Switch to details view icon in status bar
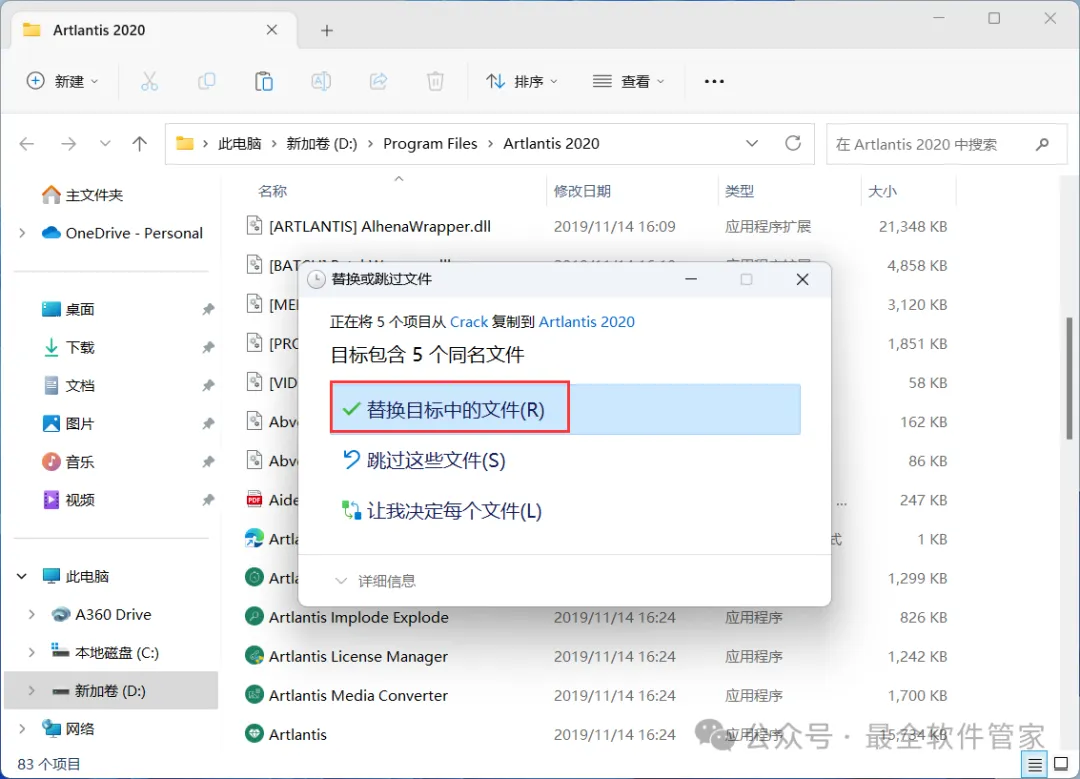Viewport: 1080px width, 779px height. (x=1035, y=764)
